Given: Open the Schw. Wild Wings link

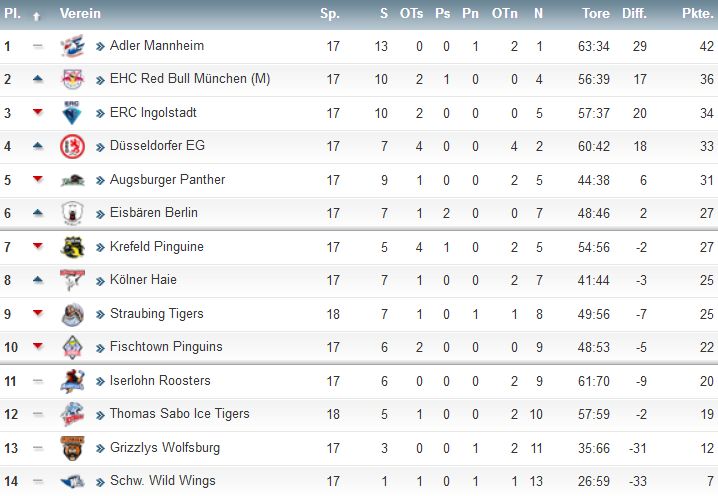Looking at the screenshot, I should 163,480.
